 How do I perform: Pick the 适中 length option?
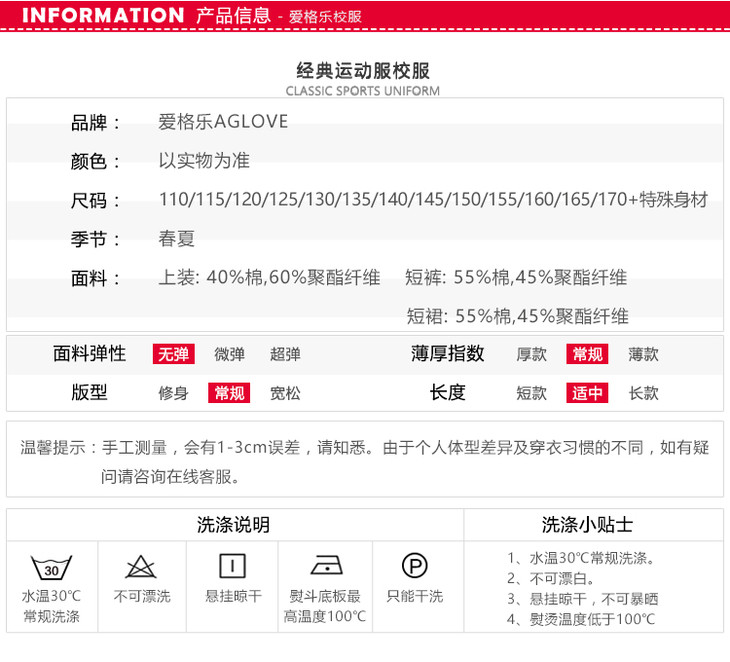pos(587,393)
